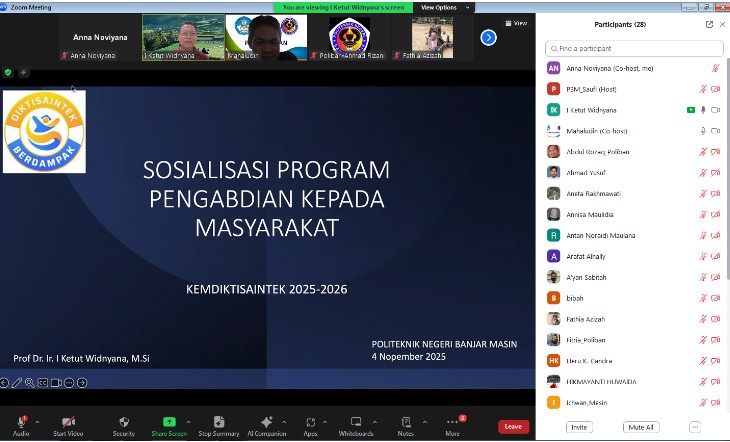
Task: Pop out the Participants panel
Action: click(x=709, y=25)
